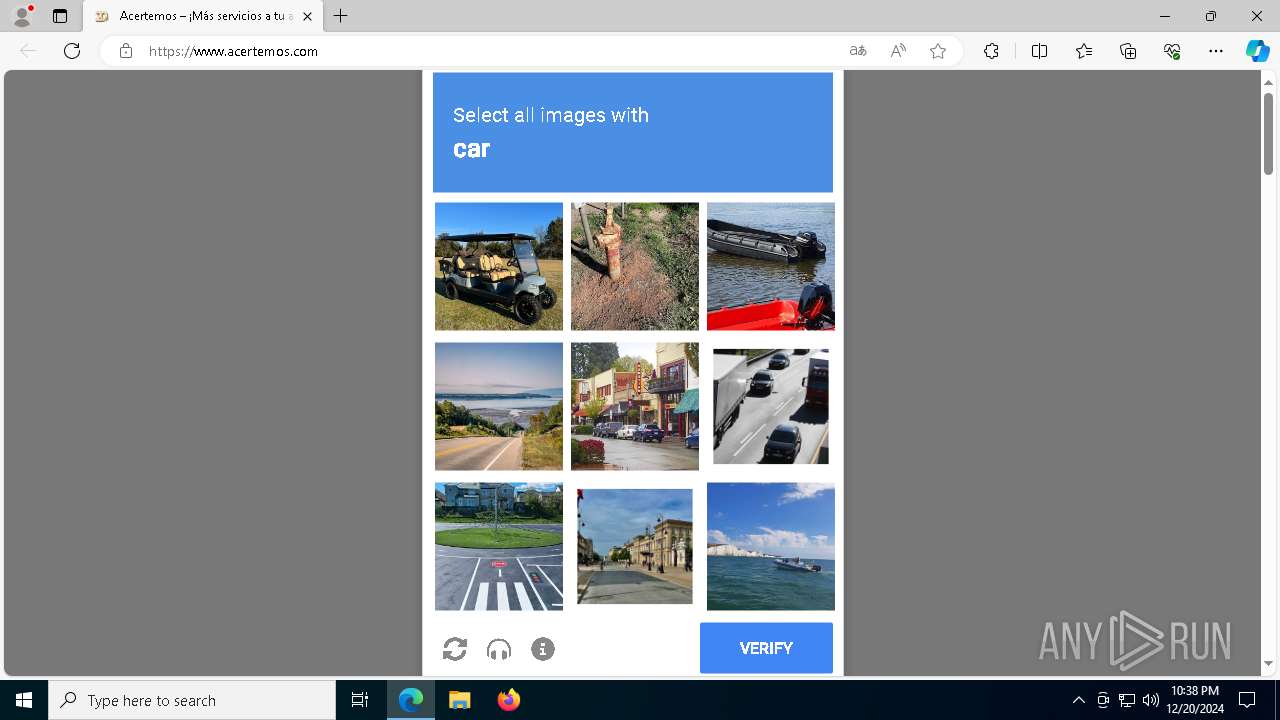The image size is (1280, 720).
Task: Open Microsoft Edge from taskbar
Action: point(411,700)
